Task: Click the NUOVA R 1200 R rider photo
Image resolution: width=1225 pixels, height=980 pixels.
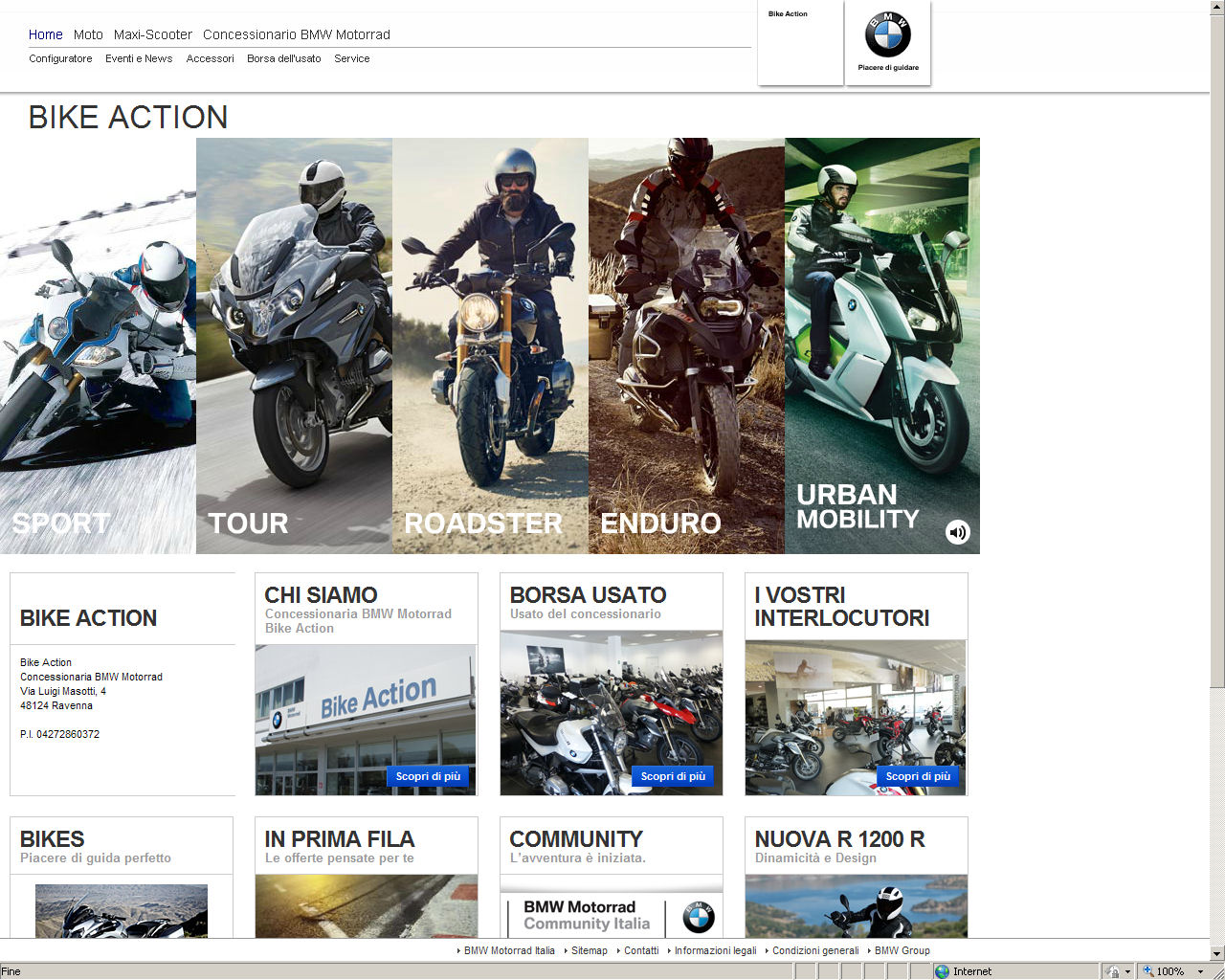Action: pos(857,906)
